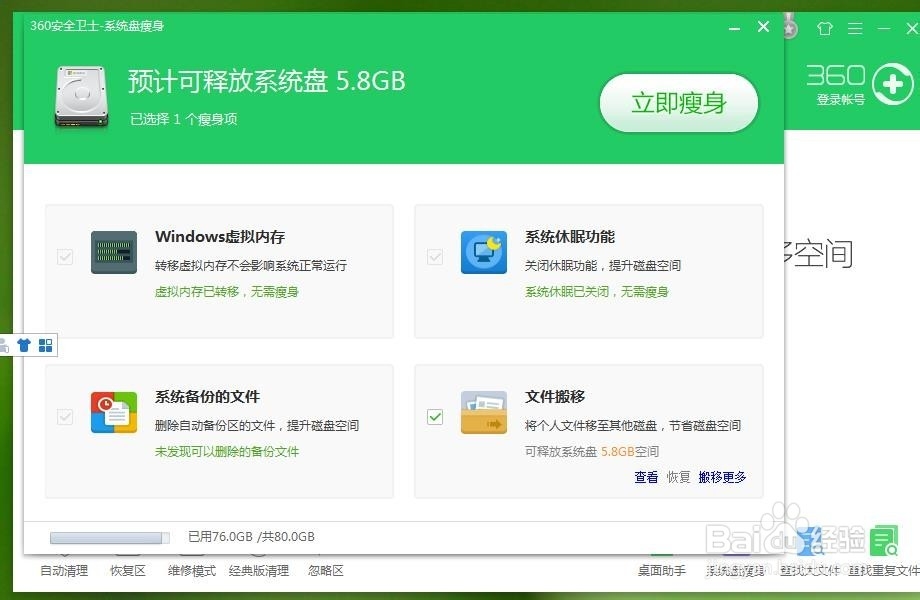Uncheck the 文件搬移 checkbox
This screenshot has width=920, height=600.
435,417
